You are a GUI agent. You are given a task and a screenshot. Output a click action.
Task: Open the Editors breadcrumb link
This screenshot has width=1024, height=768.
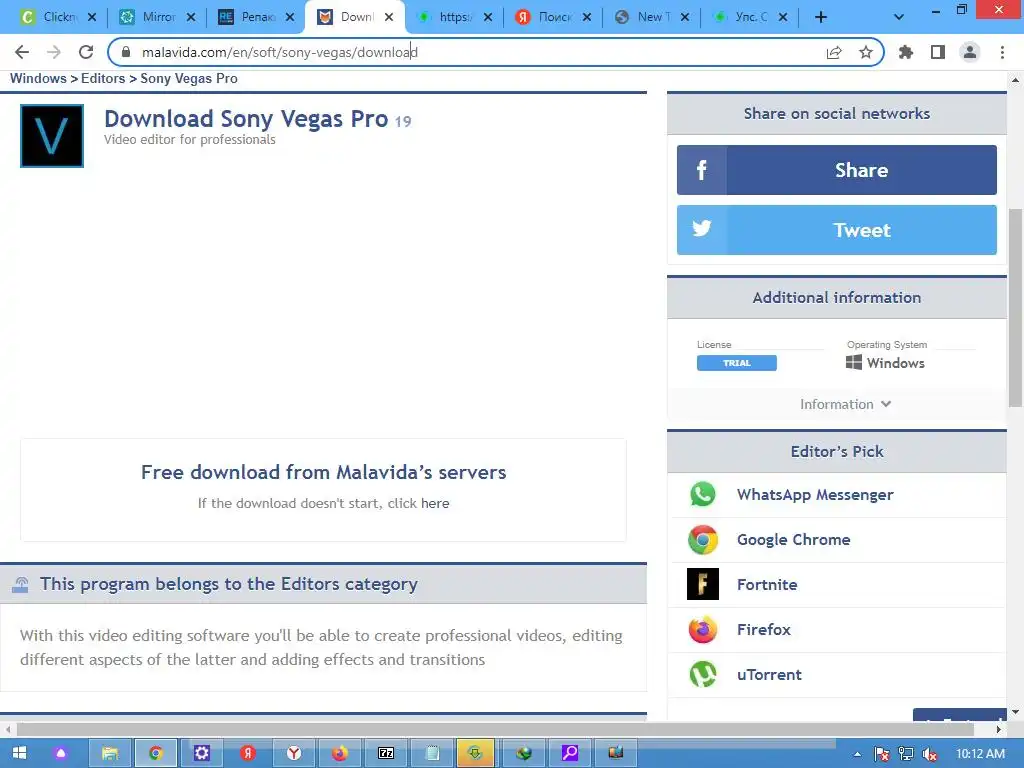103,78
